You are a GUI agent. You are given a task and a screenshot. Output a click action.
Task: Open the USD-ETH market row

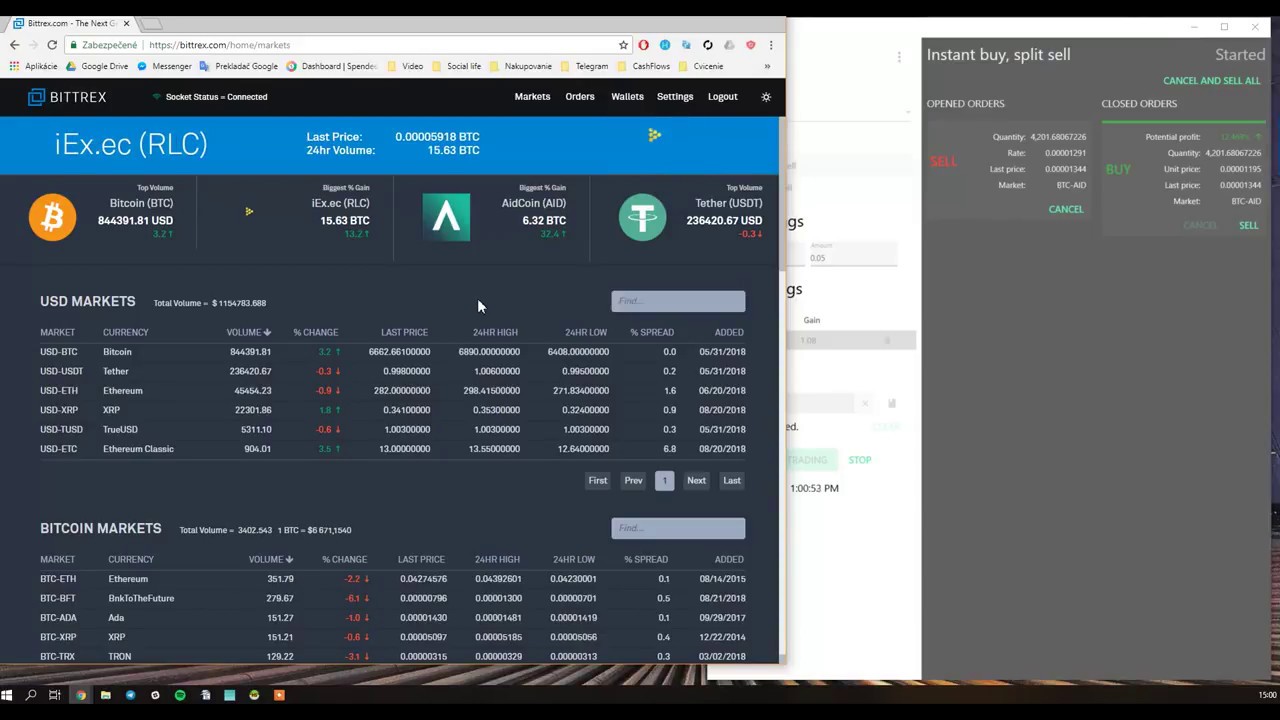tap(392, 391)
